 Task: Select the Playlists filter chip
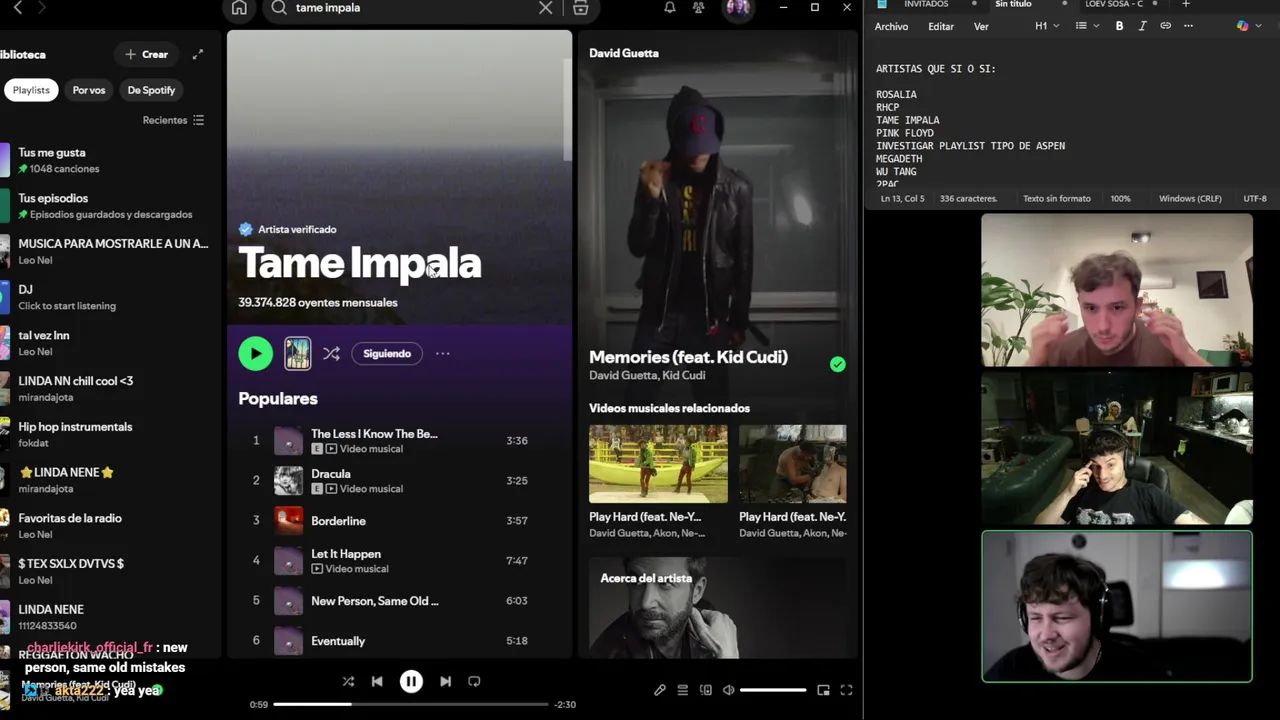31,90
